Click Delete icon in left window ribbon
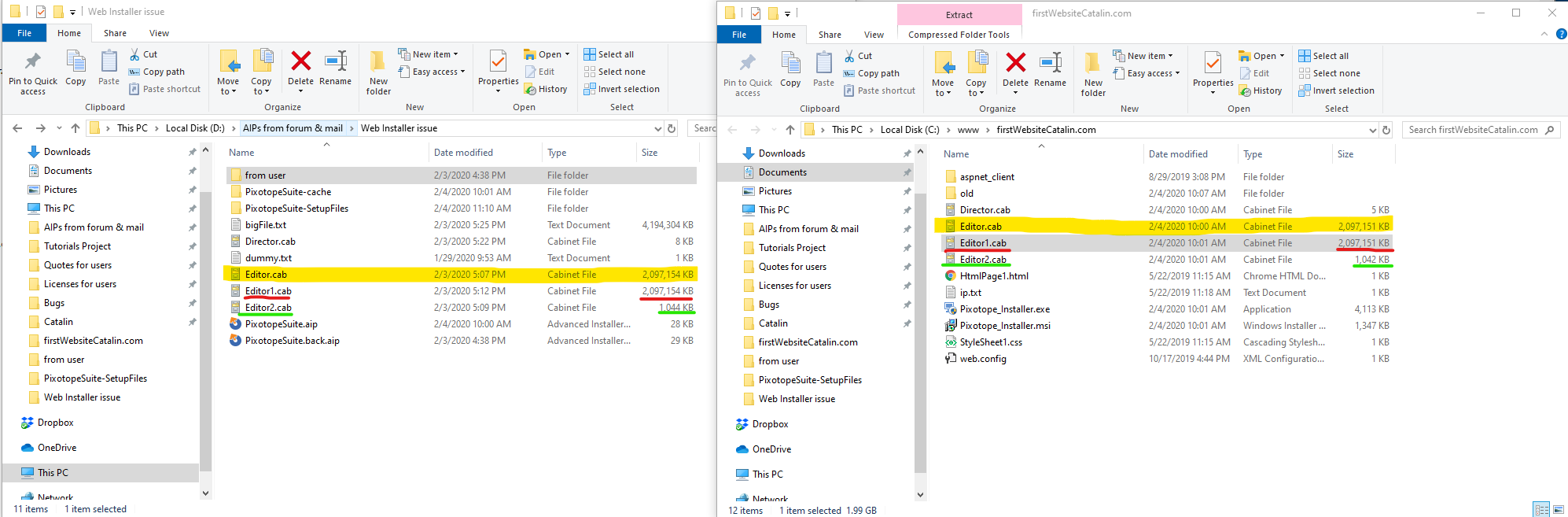This screenshot has width=1568, height=517. (x=300, y=68)
